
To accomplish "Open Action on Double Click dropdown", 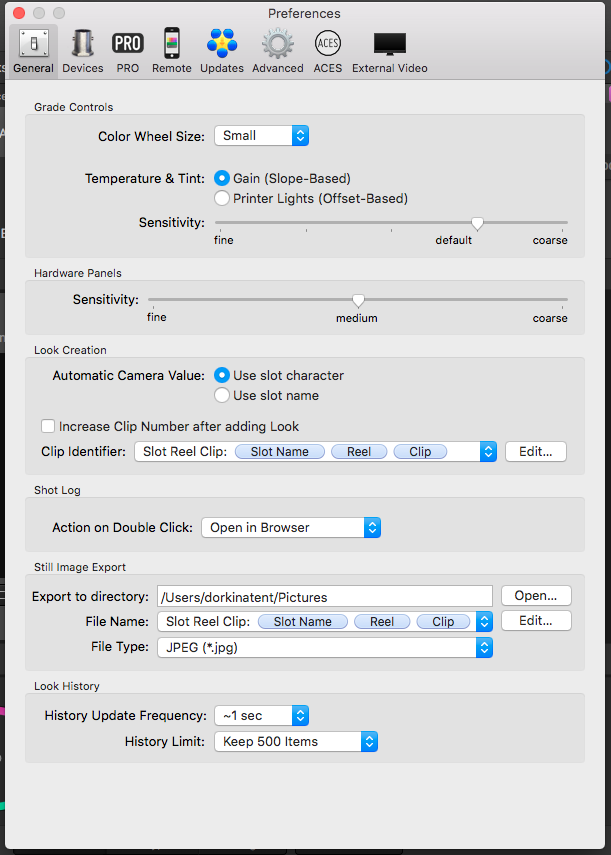I will 291,527.
